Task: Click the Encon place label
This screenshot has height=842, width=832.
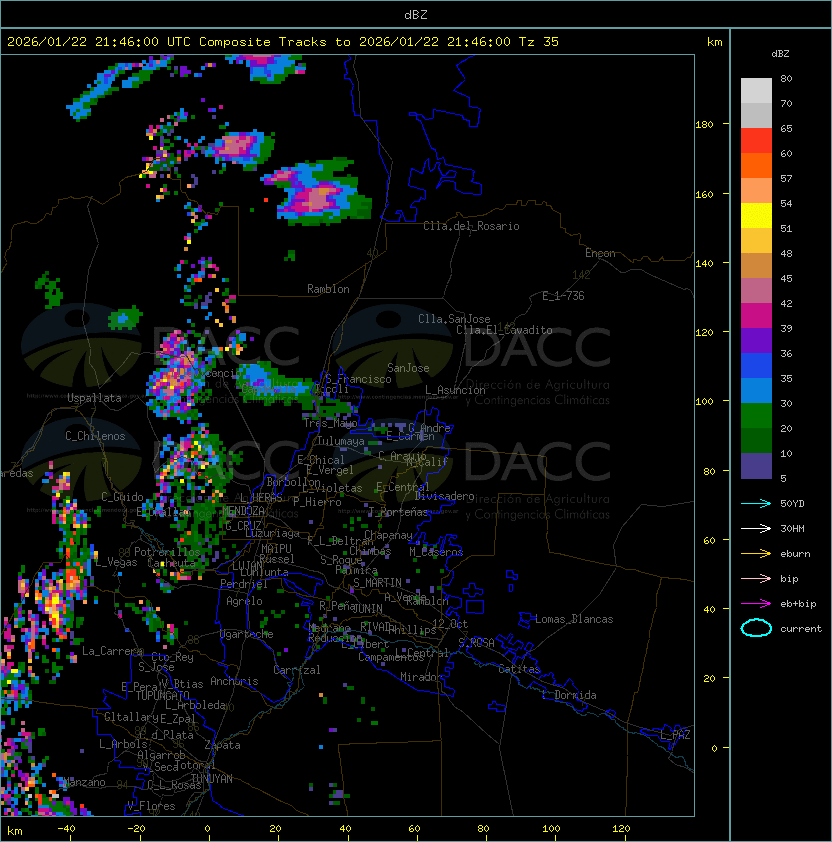Action: (600, 253)
